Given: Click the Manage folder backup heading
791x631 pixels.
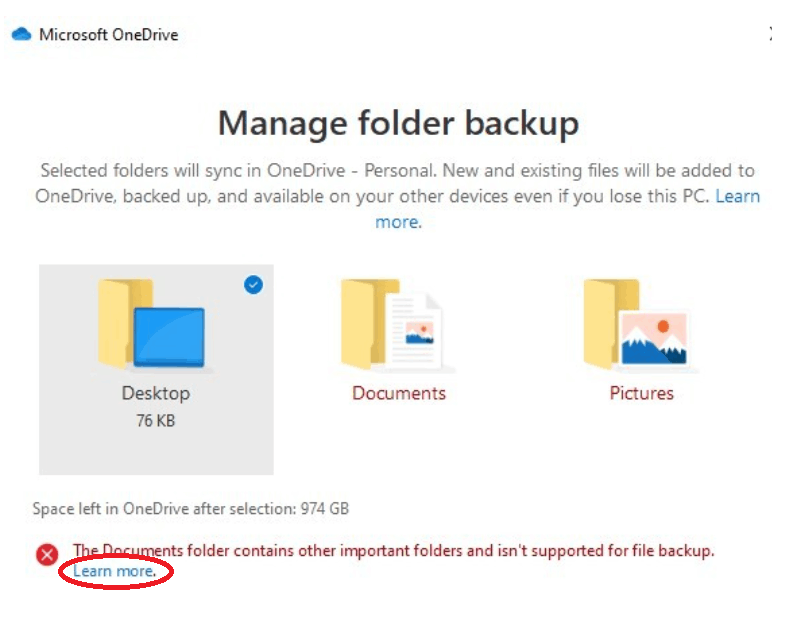Looking at the screenshot, I should (399, 123).
